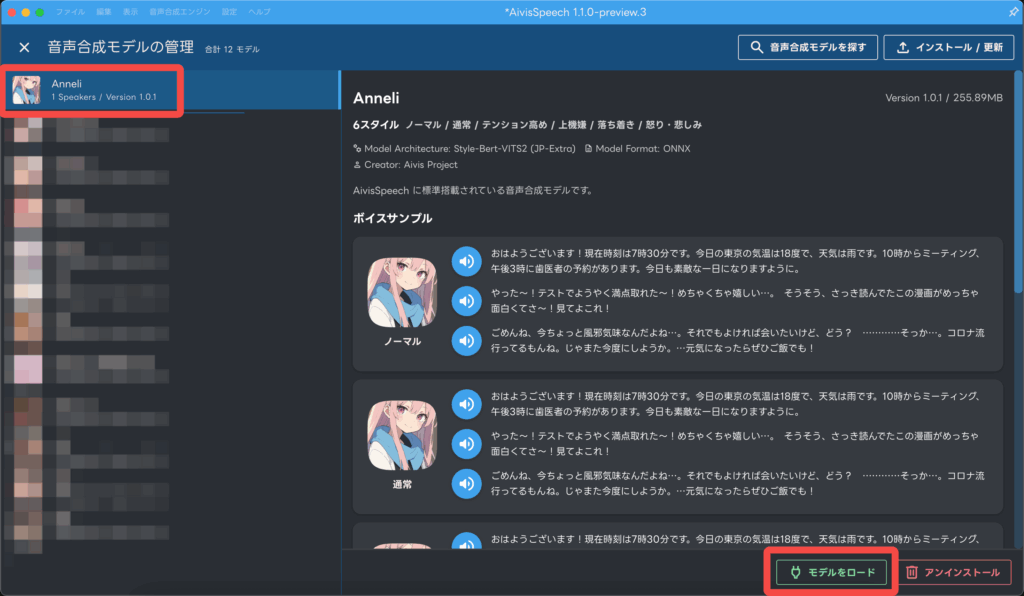Click Creator: Aivis Project text

406,165
